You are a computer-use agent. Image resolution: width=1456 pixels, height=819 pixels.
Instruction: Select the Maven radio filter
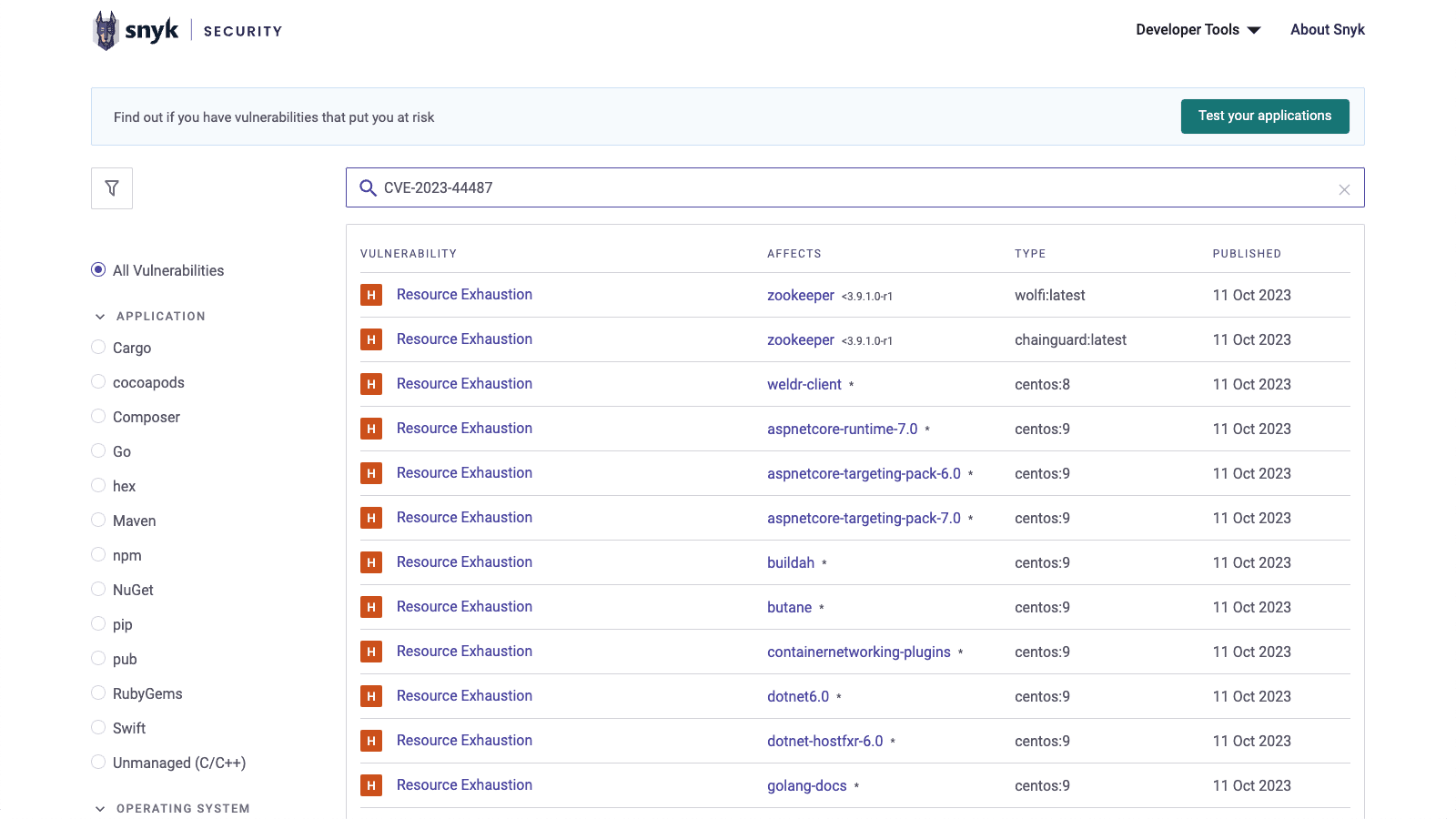click(98, 520)
